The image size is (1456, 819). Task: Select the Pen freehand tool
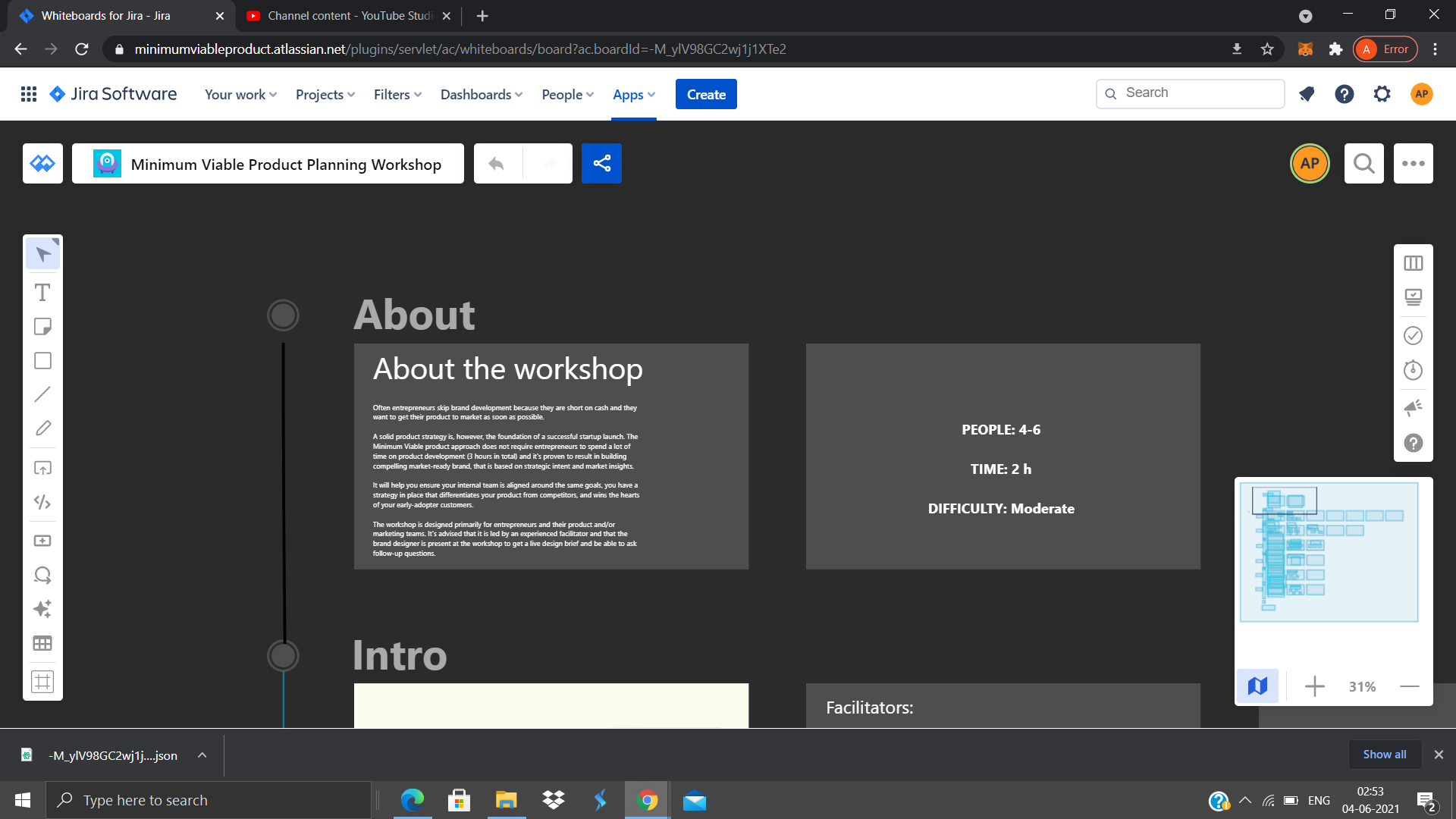[x=42, y=428]
